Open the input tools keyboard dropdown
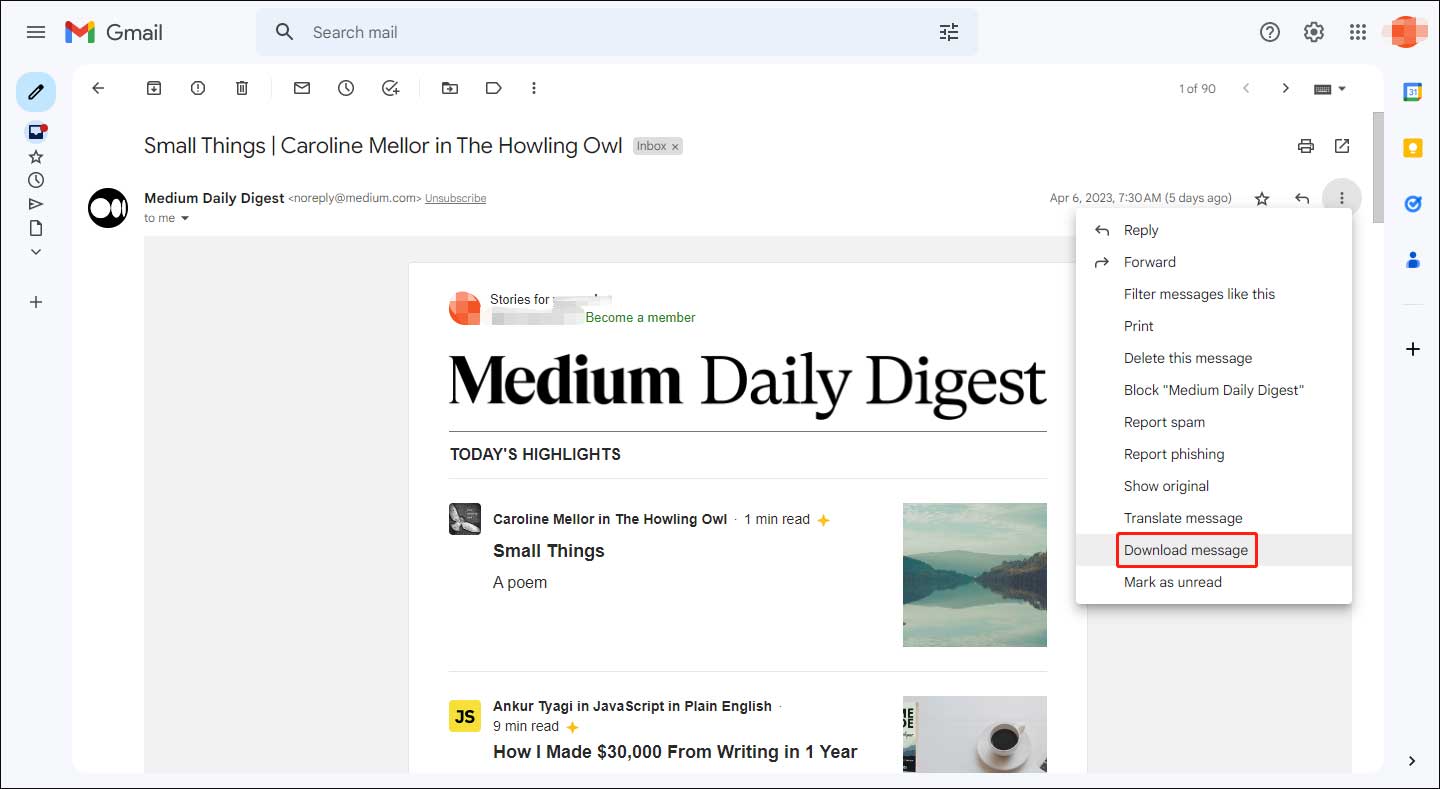This screenshot has width=1440, height=789. click(1330, 88)
